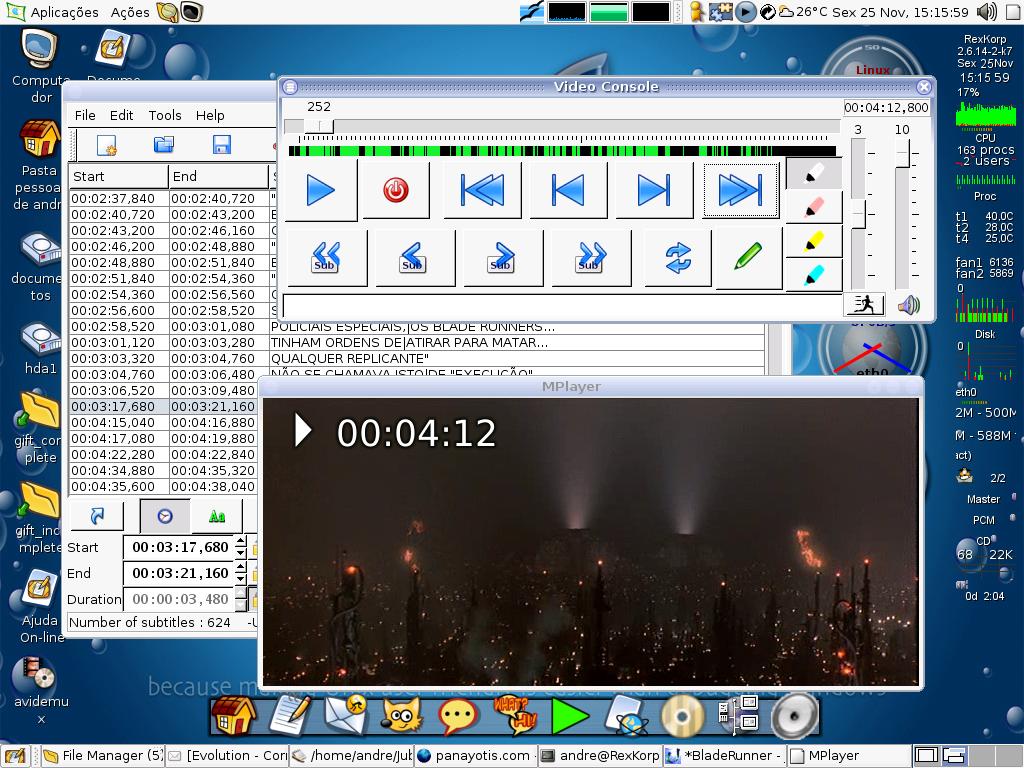1024x768 pixels.
Task: Select the row starting 00:03:17,680
Action: (x=163, y=406)
